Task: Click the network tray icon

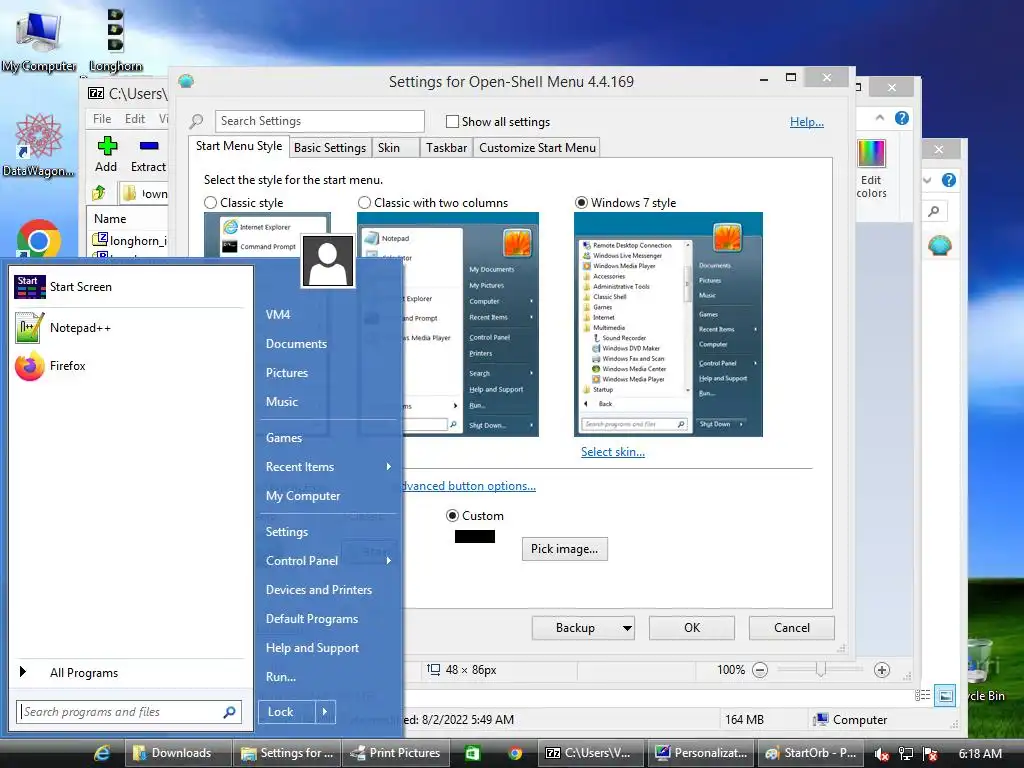Action: point(906,754)
